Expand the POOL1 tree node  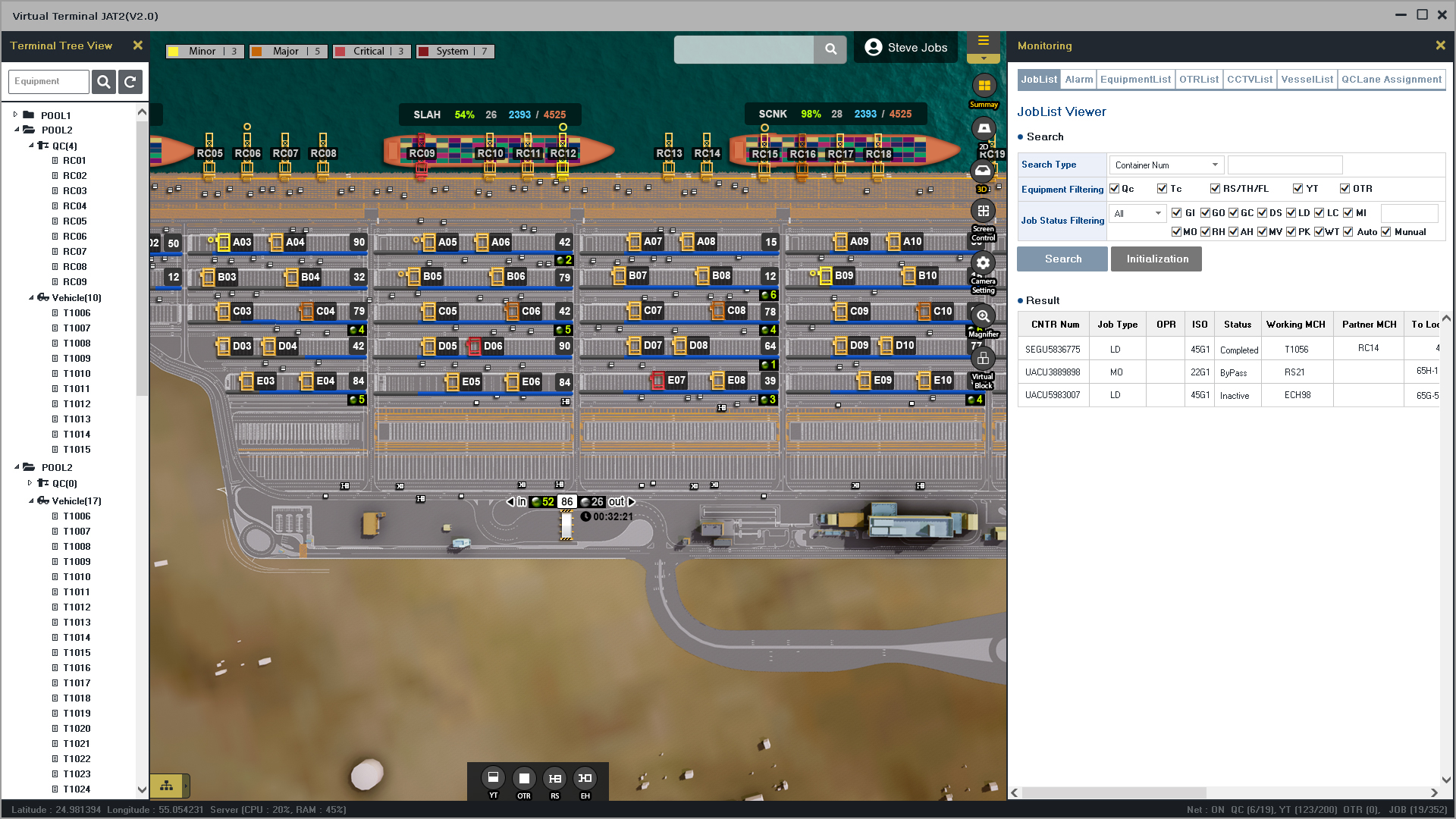pyautogui.click(x=15, y=115)
